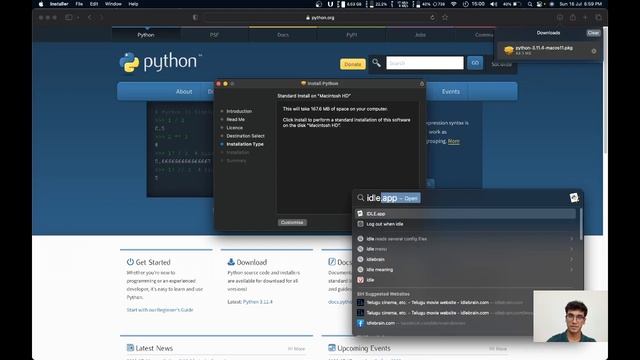Show python-3.11.4-macos11.pkg in Finder
The height and width of the screenshot is (360, 640).
pos(594,51)
